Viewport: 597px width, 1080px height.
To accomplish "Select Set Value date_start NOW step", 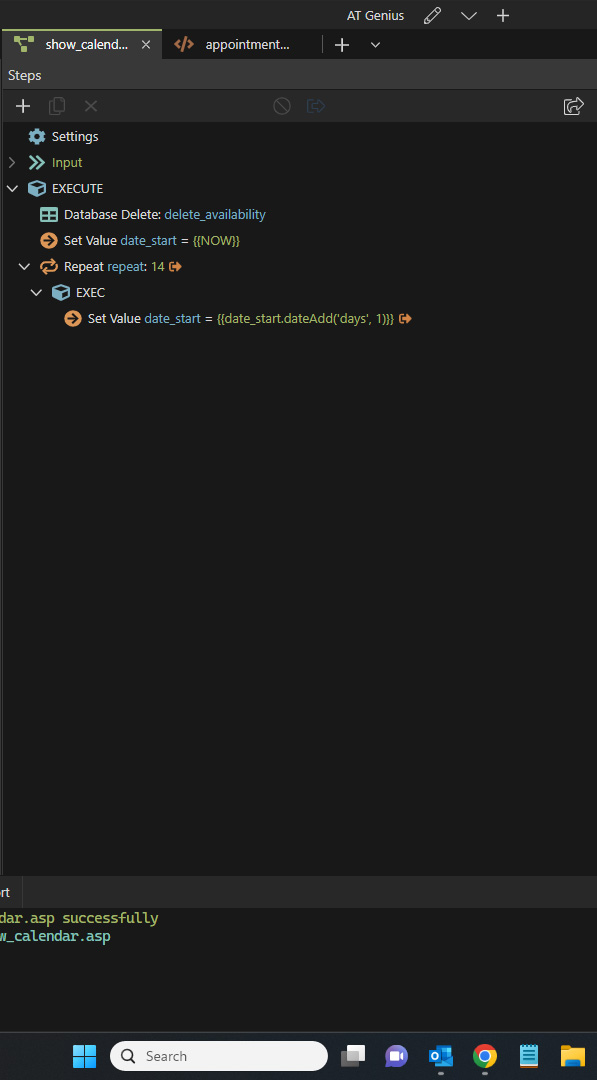I will click(x=140, y=241).
